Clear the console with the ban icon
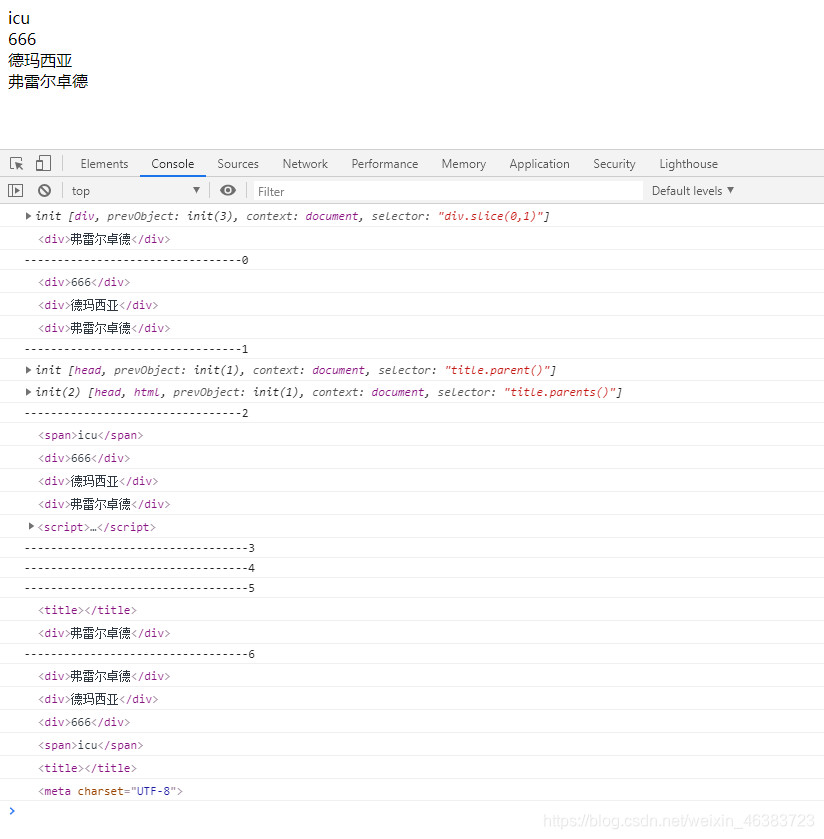This screenshot has height=839, width=824. (44, 190)
